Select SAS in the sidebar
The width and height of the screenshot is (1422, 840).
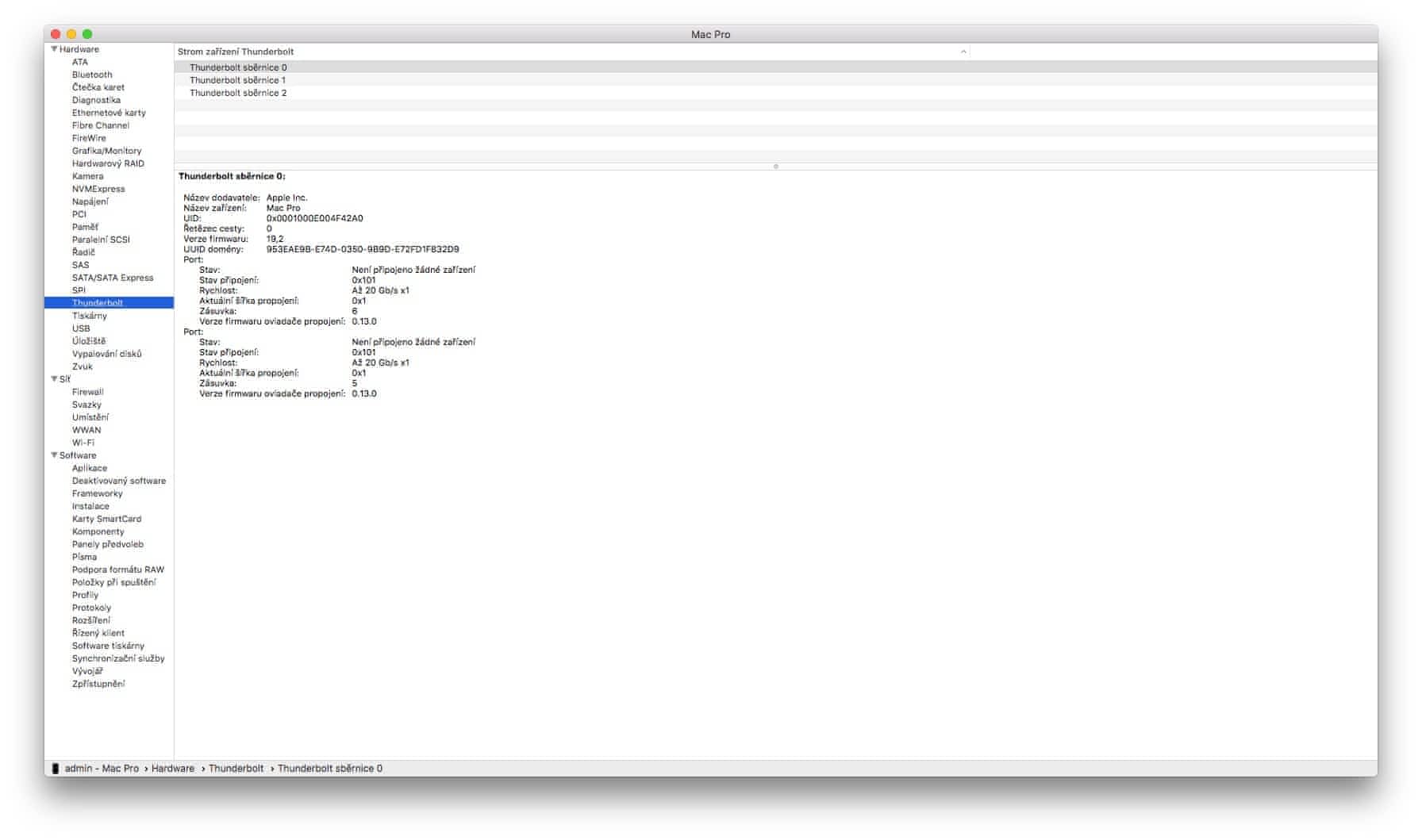coord(81,265)
